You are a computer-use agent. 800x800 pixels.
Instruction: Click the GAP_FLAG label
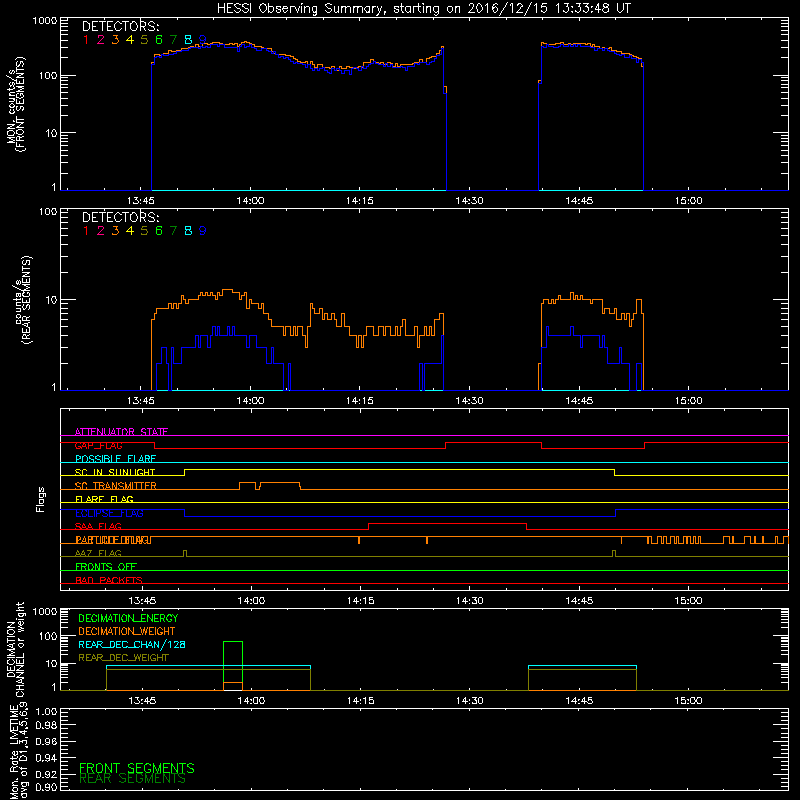98,445
